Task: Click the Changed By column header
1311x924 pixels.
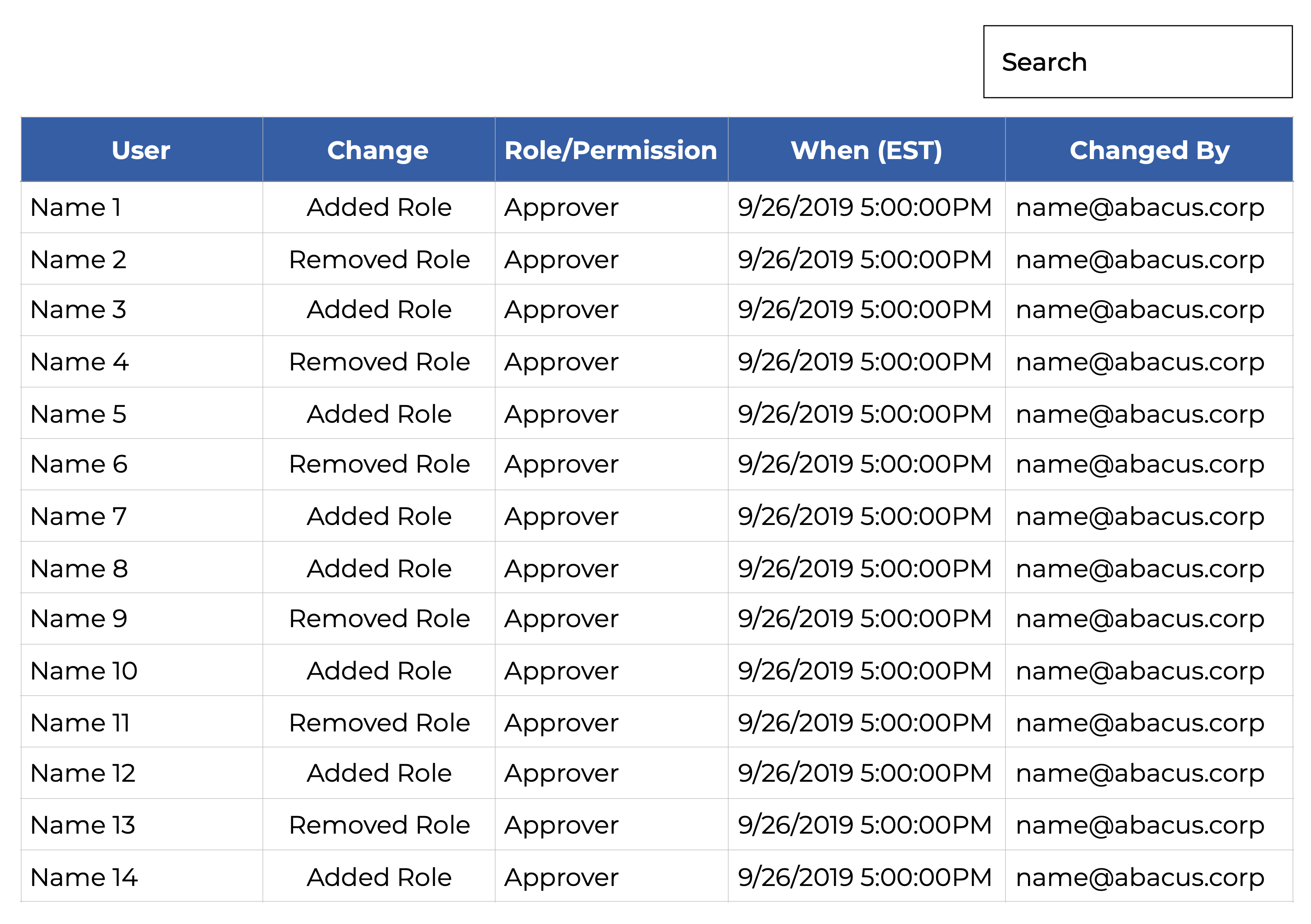Action: click(1148, 150)
